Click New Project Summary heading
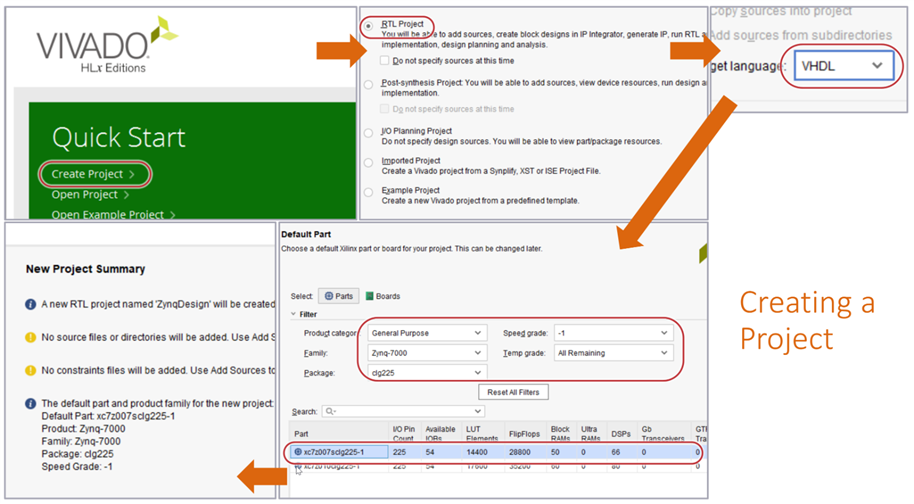The width and height of the screenshot is (914, 504). [x=85, y=269]
